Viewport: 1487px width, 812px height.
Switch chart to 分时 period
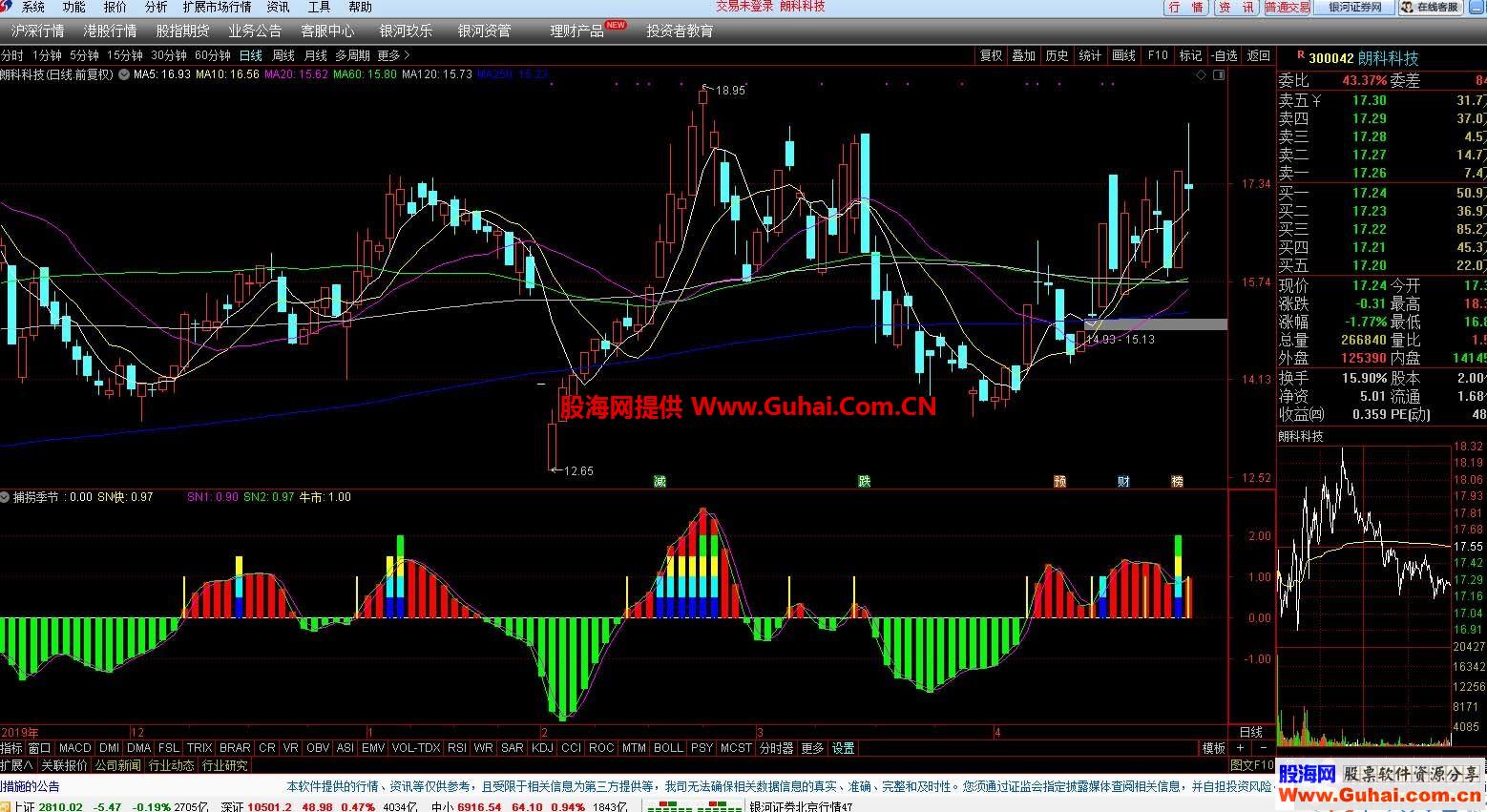(11, 55)
